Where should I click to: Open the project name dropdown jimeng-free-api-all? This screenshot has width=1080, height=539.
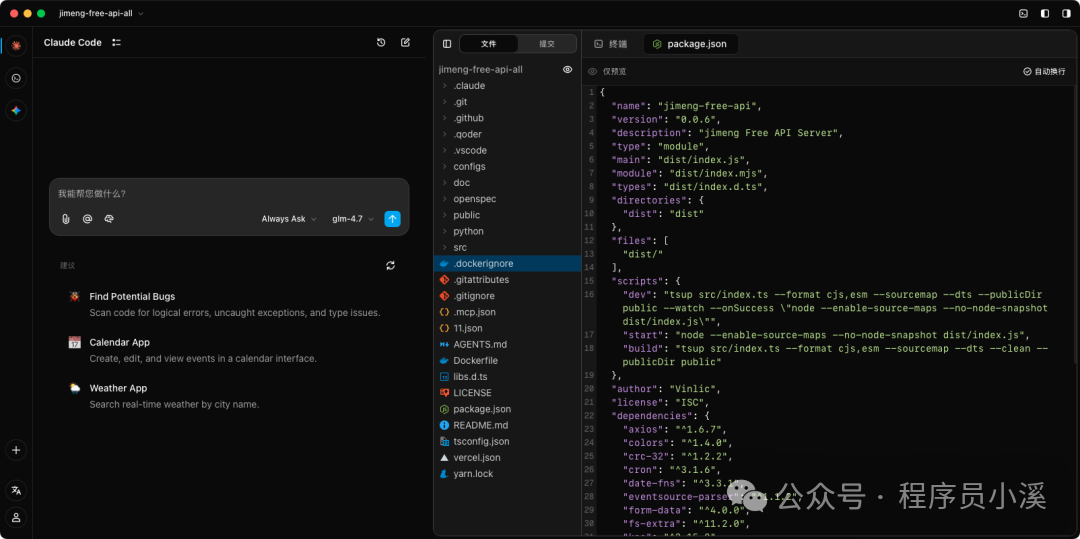coord(101,13)
